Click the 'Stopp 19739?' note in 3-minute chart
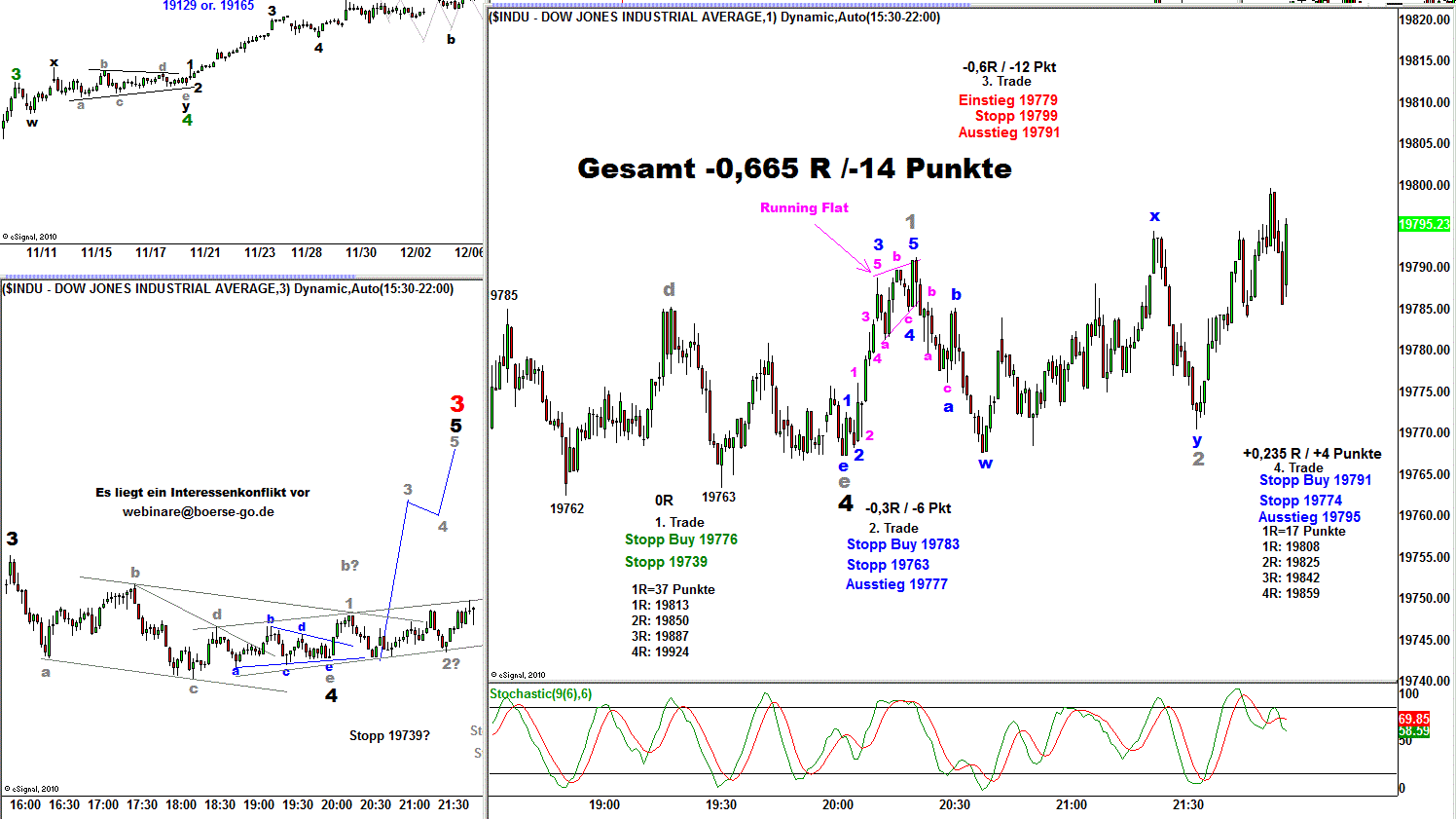 tap(389, 735)
